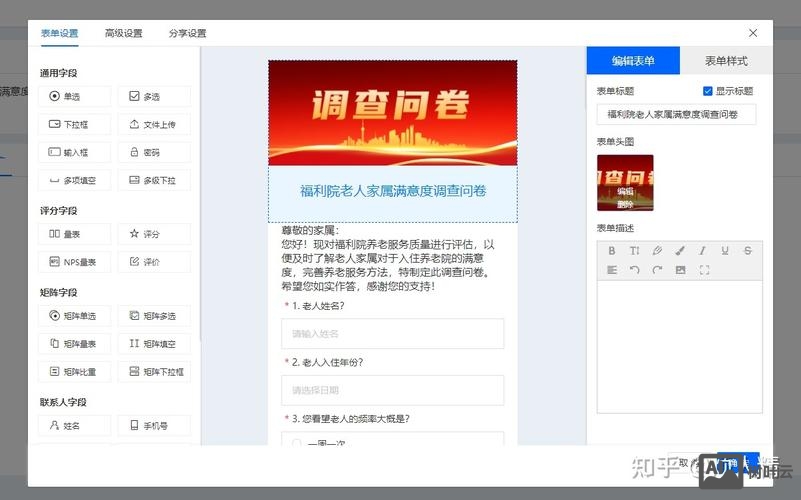
Task: Add a 下拉框 dropdown field
Action: (x=75, y=124)
